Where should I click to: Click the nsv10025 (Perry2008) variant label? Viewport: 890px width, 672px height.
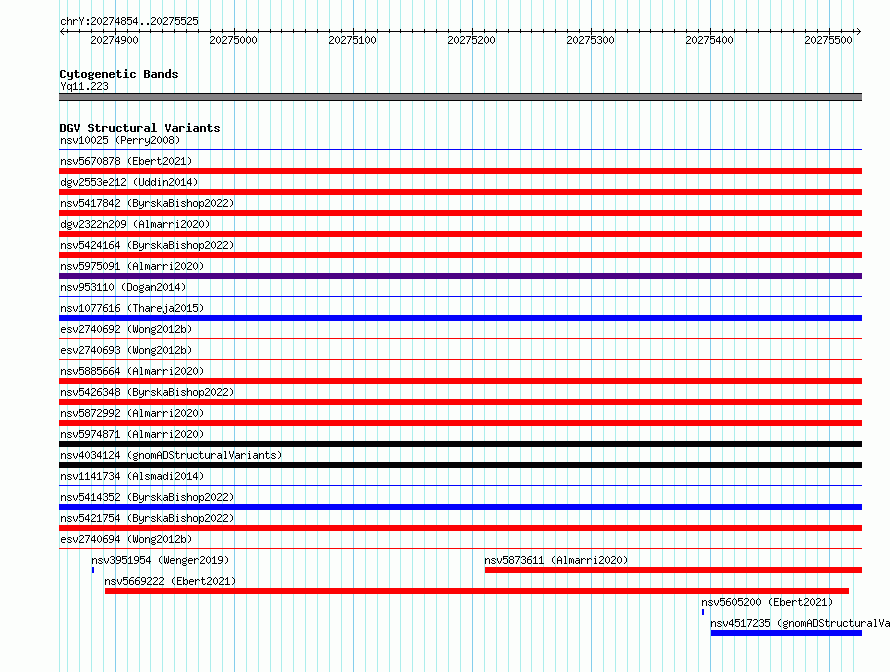[120, 140]
